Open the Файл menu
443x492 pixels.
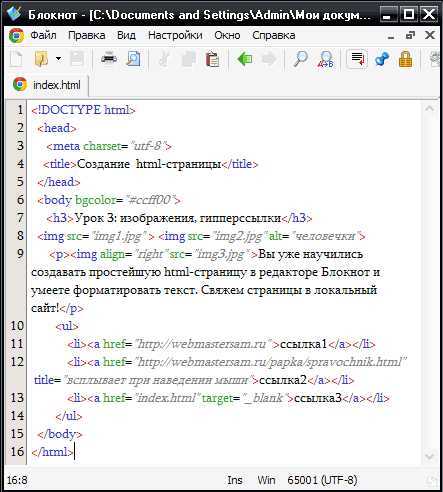[x=43, y=35]
